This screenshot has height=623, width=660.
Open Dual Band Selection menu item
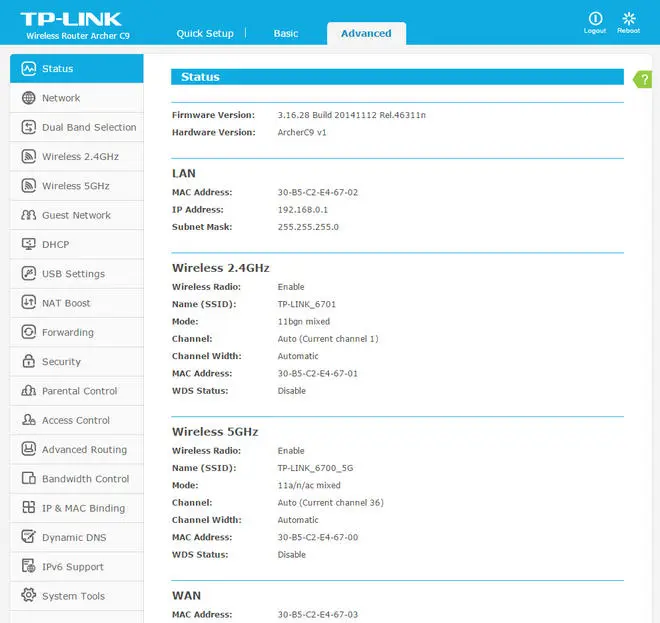[88, 128]
